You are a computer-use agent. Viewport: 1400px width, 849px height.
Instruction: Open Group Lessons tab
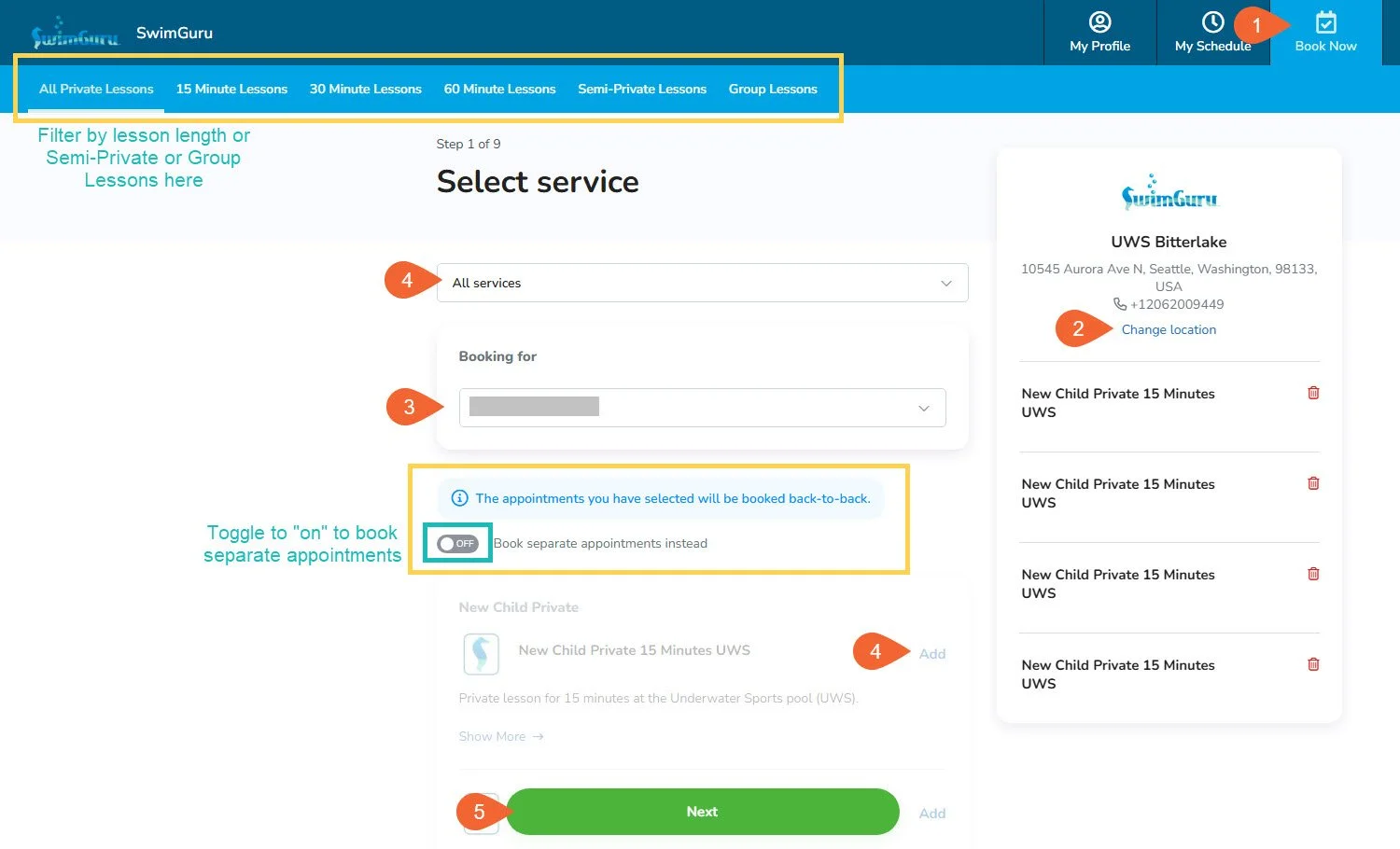tap(773, 90)
